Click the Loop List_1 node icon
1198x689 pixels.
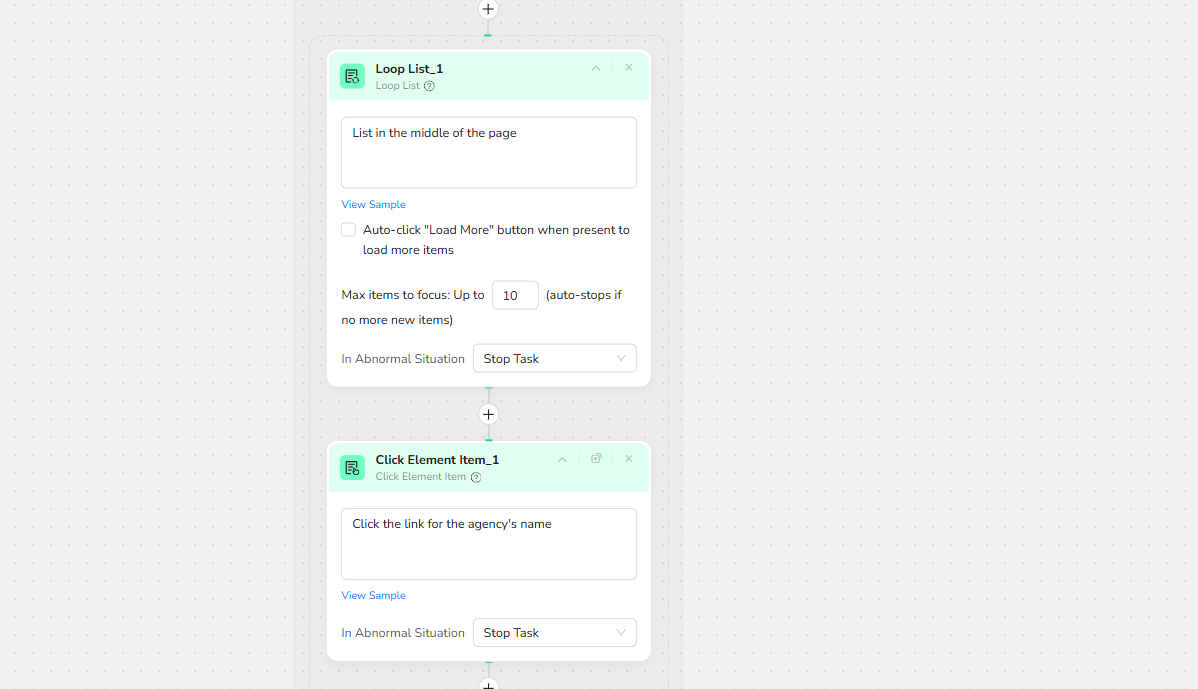[x=352, y=76]
